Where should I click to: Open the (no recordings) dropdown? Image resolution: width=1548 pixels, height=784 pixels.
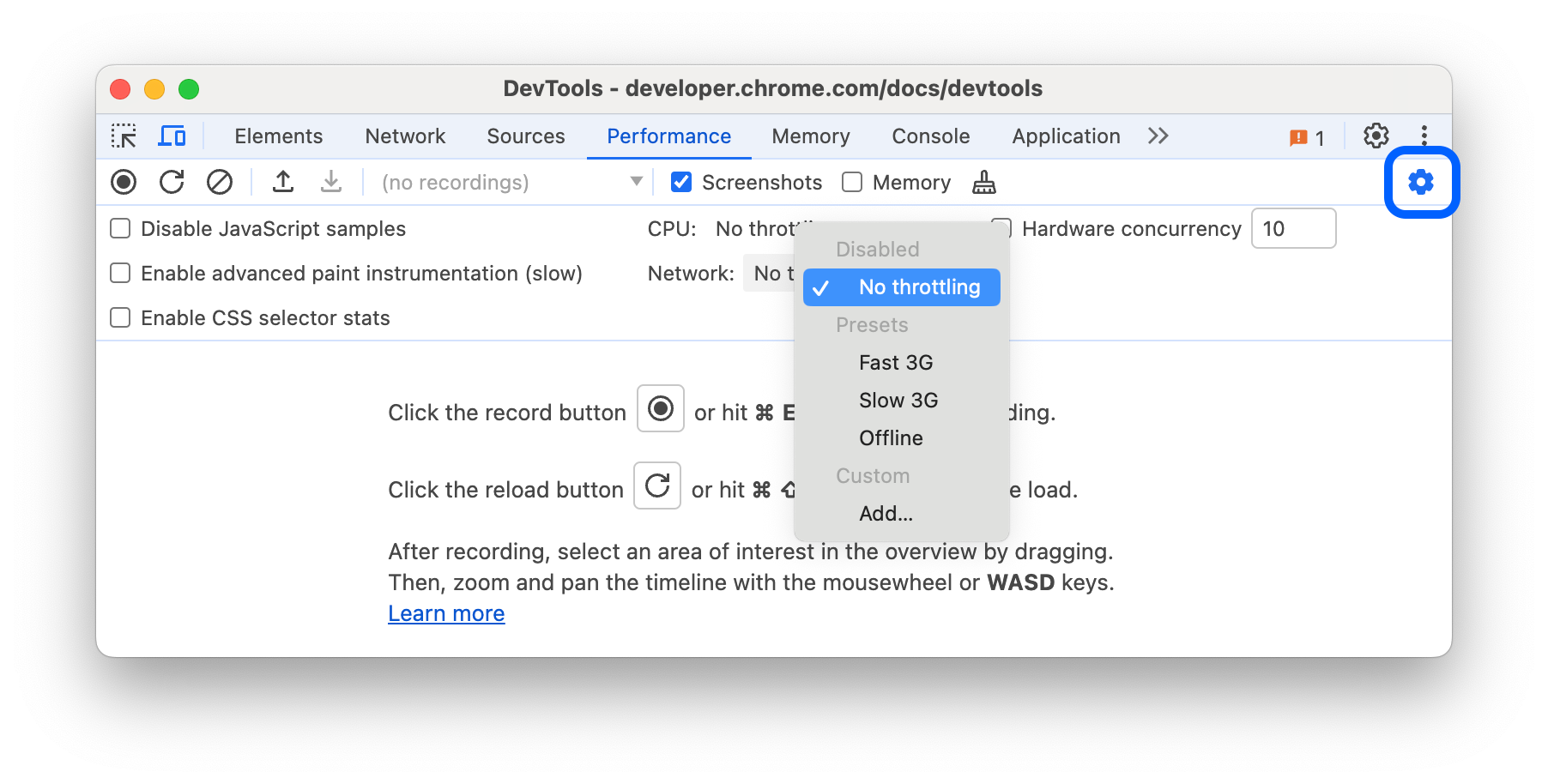tap(508, 182)
